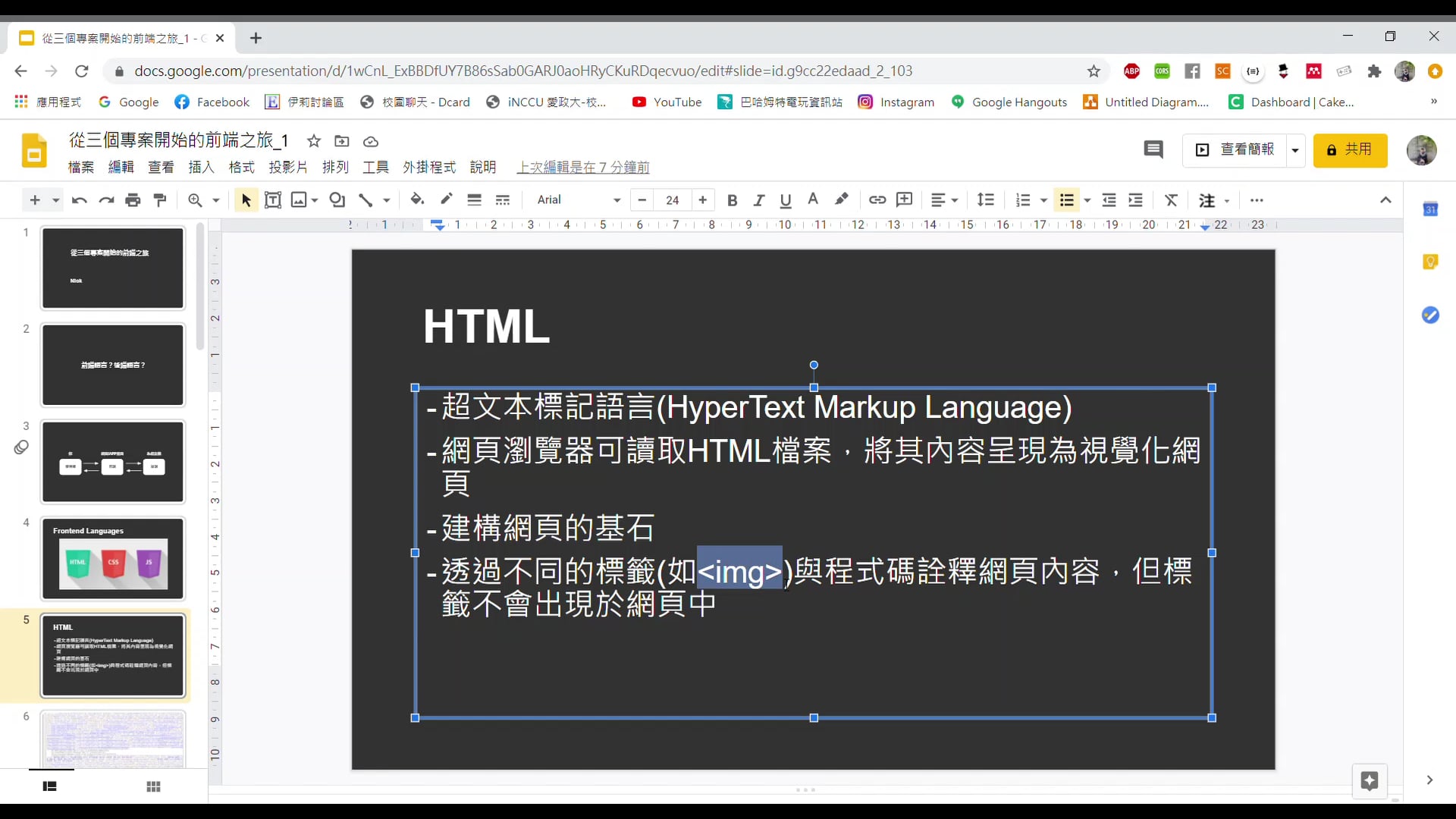
Task: Click the add comment toolbar icon
Action: pyautogui.click(x=904, y=200)
